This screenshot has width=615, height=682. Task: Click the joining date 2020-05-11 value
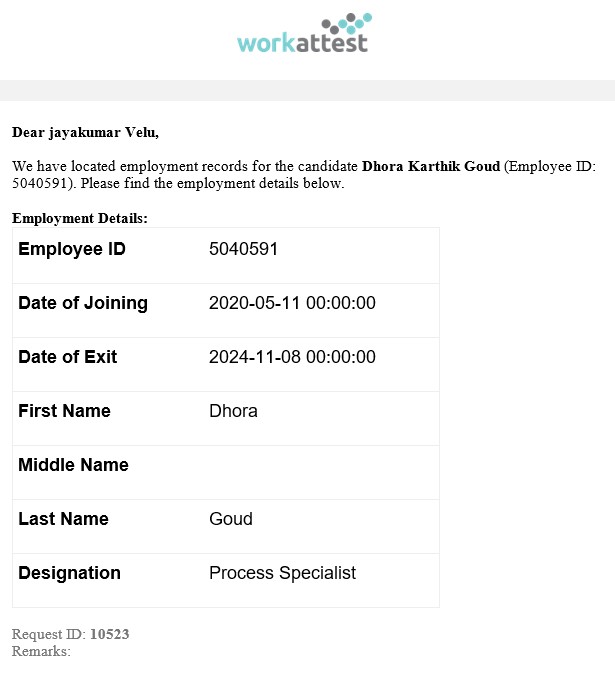[x=292, y=303]
